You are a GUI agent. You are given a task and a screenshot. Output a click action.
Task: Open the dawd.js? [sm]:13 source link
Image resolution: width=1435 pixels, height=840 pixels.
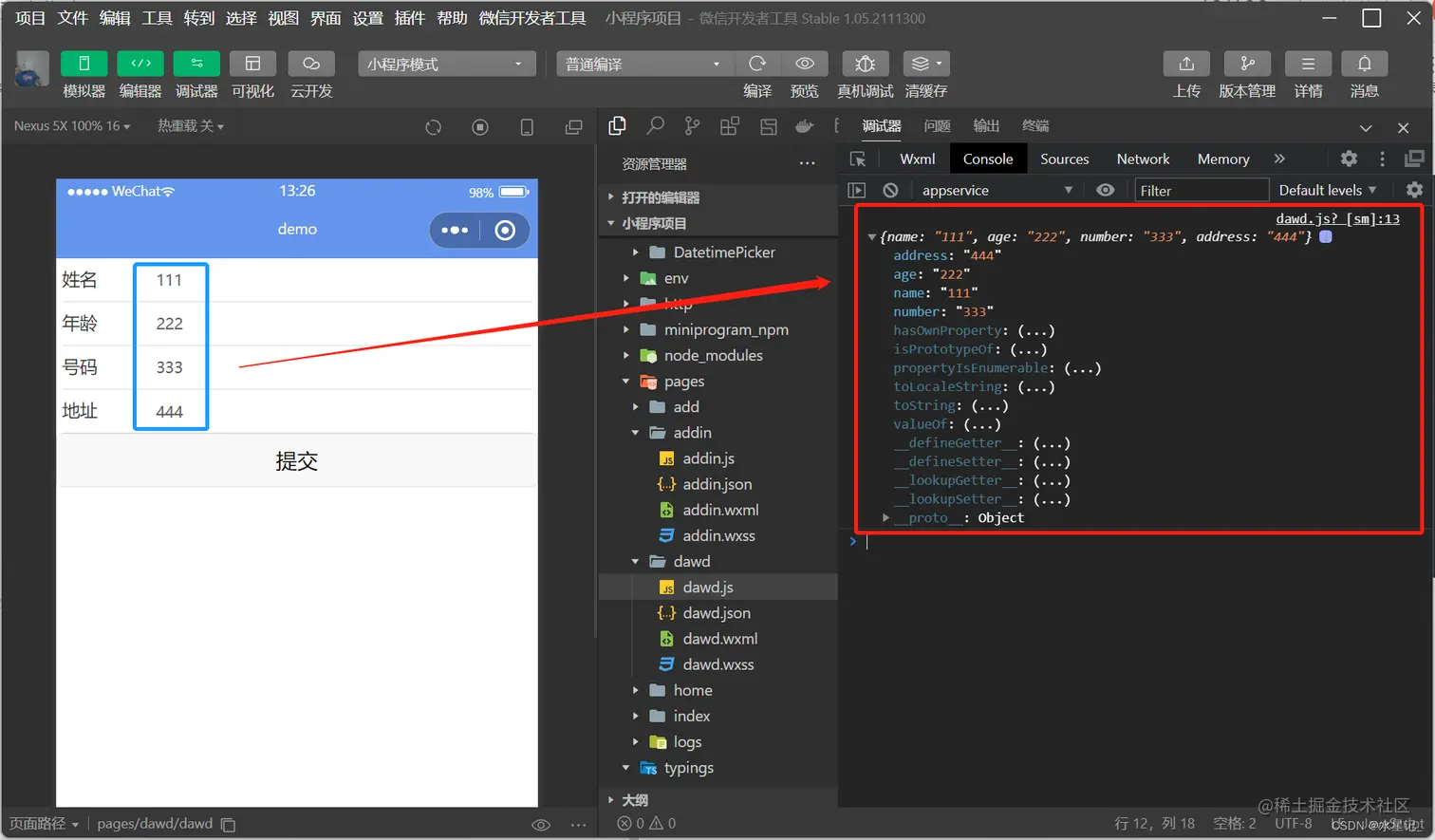(x=1337, y=218)
